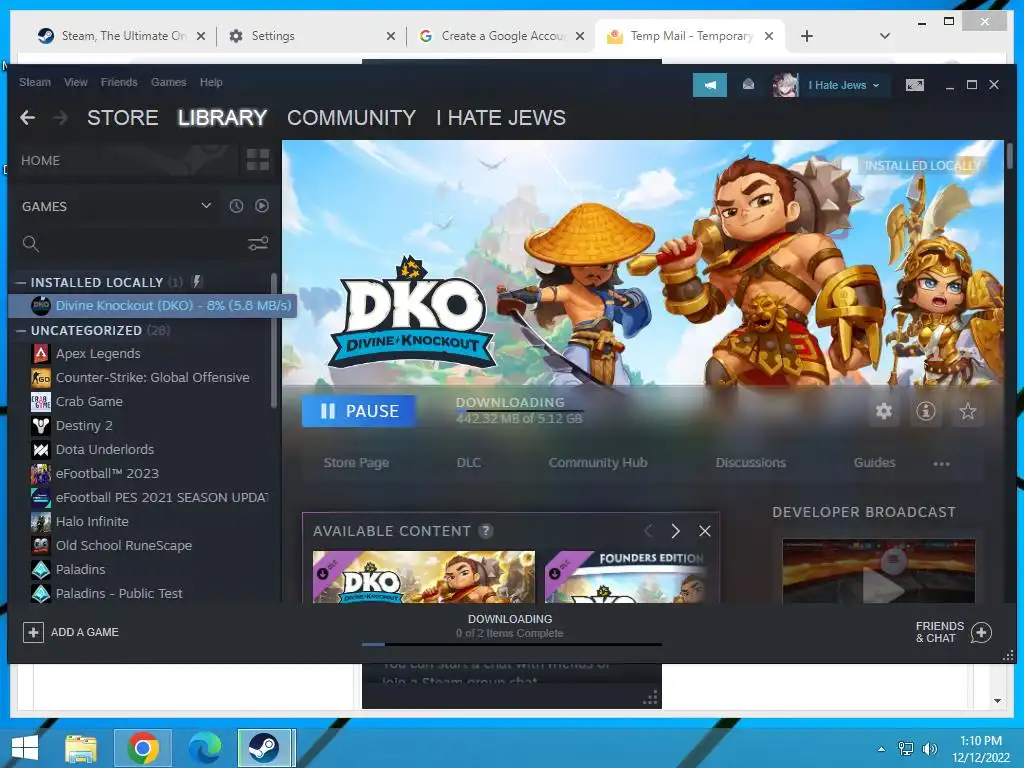Enter Big Picture mode icon

914,85
